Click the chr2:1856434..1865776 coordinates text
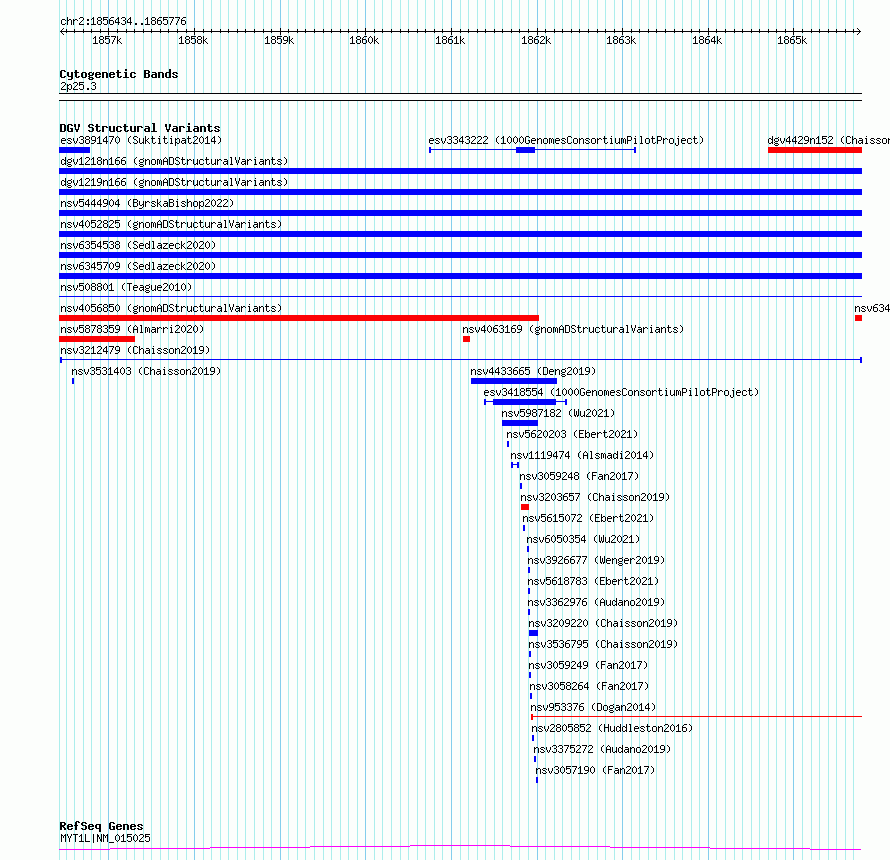The width and height of the screenshot is (890, 860). coord(123,21)
